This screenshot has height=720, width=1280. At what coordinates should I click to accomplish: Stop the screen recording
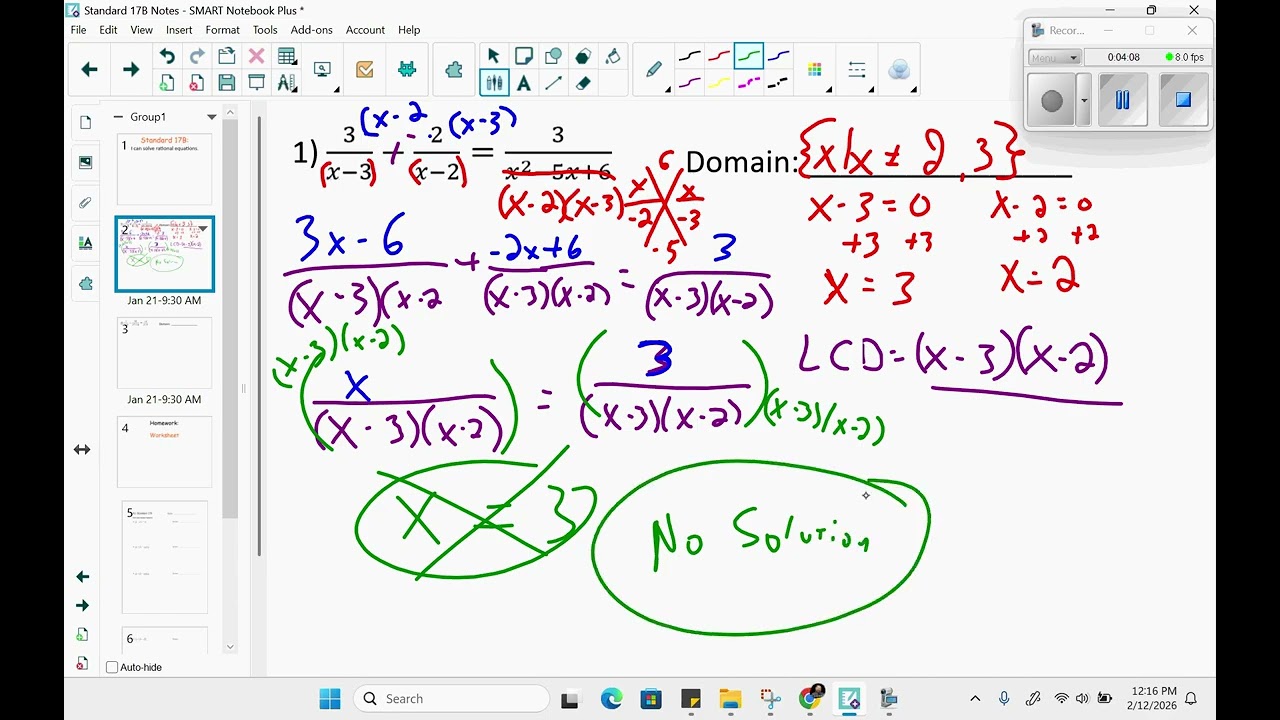click(x=1183, y=100)
